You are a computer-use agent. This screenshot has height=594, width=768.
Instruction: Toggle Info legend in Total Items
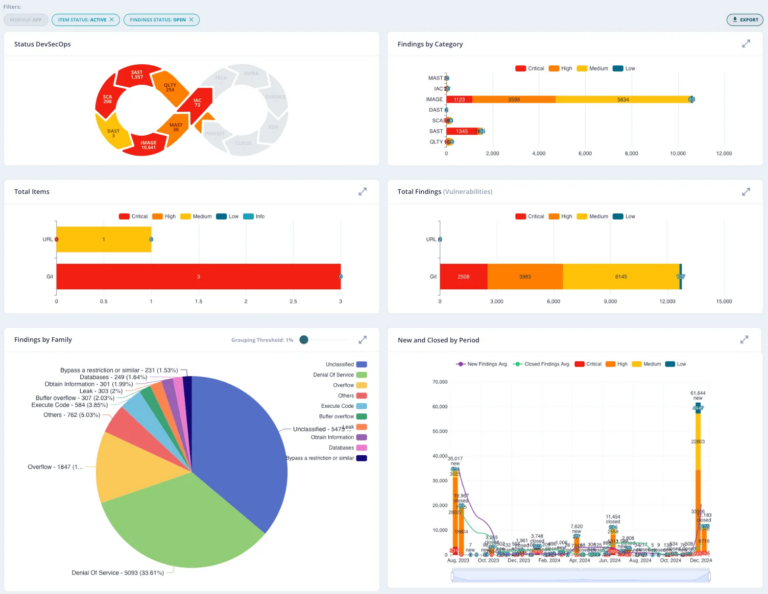click(x=254, y=216)
